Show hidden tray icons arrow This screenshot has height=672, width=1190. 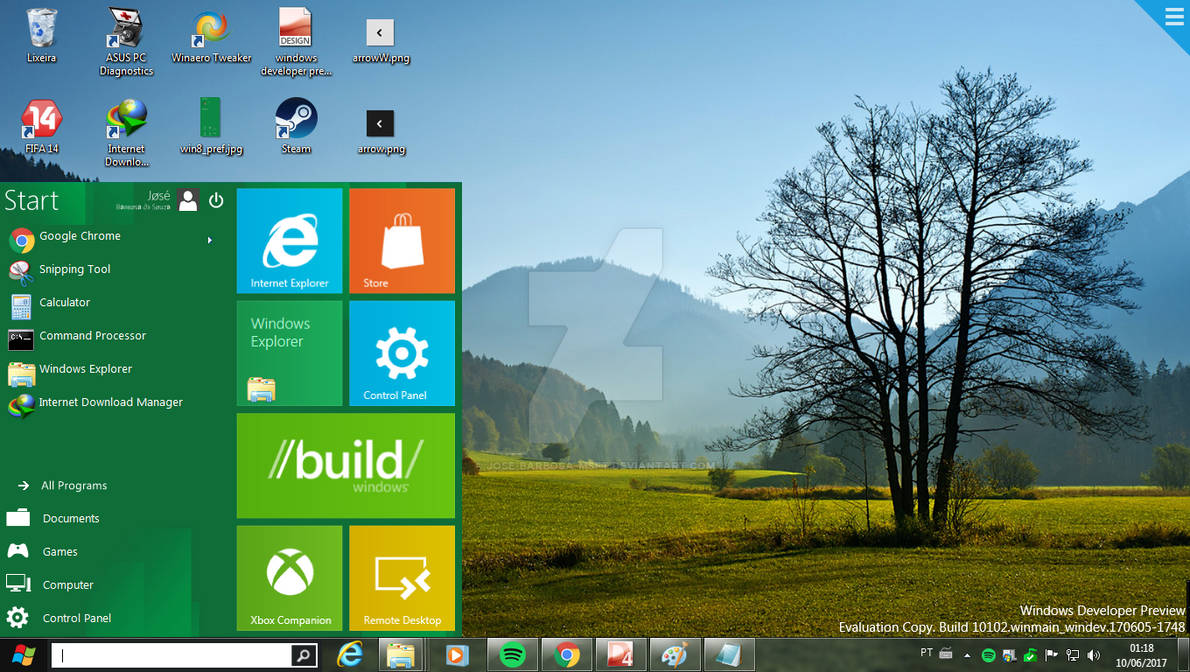(967, 655)
